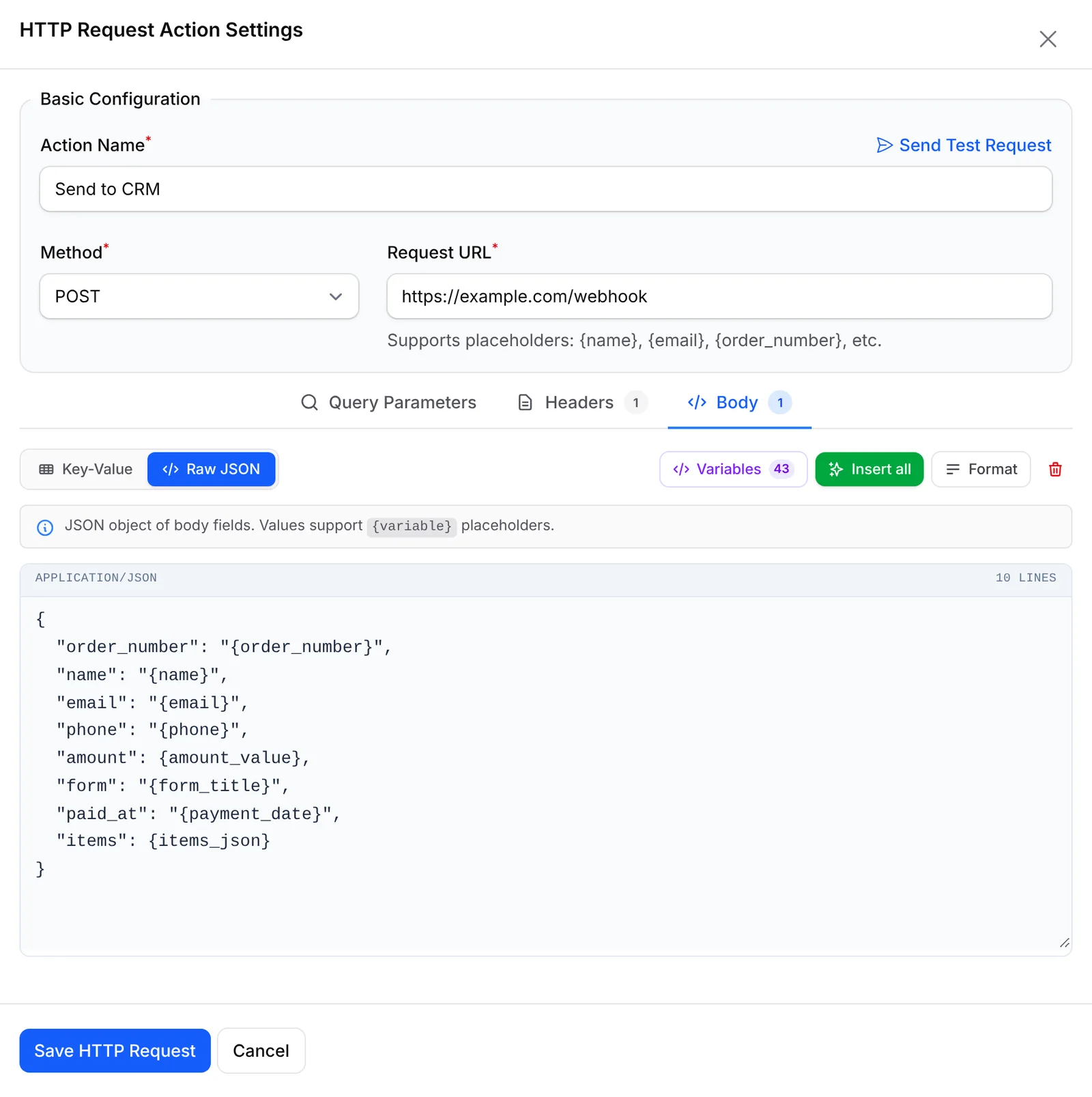1092x1097 pixels.
Task: Switch to the Headers tab
Action: click(x=581, y=402)
